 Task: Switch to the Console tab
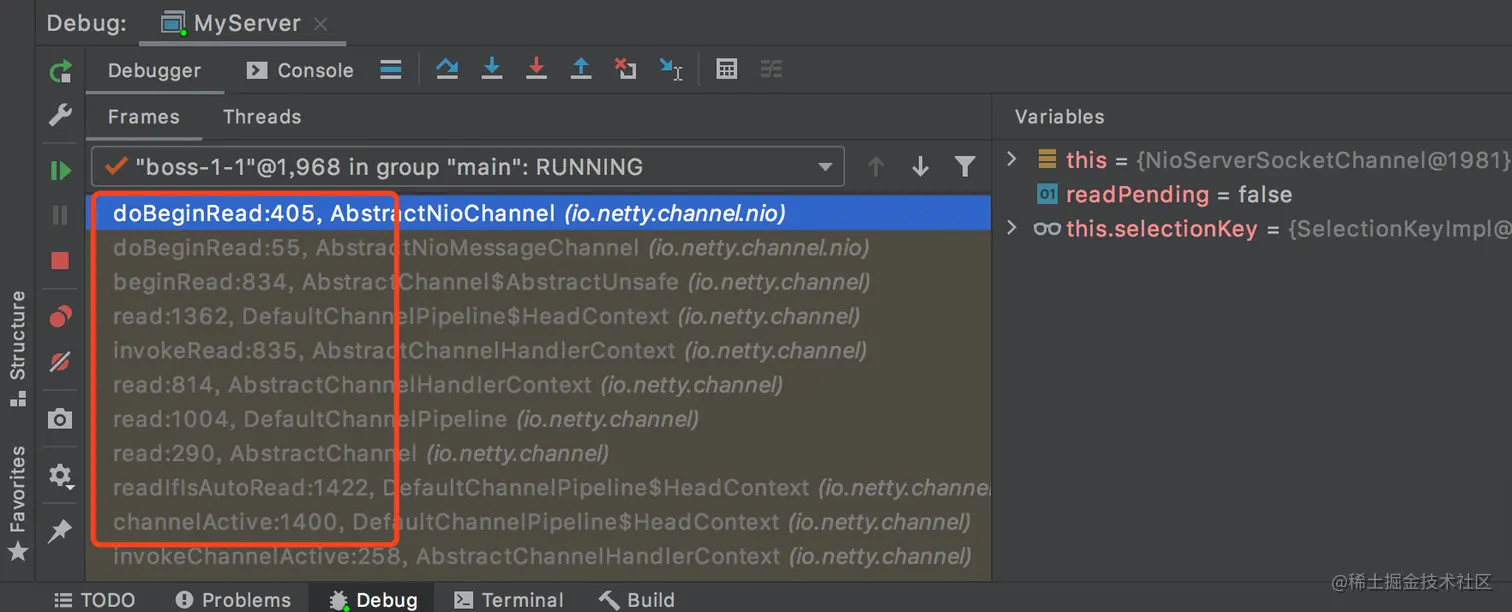point(300,70)
